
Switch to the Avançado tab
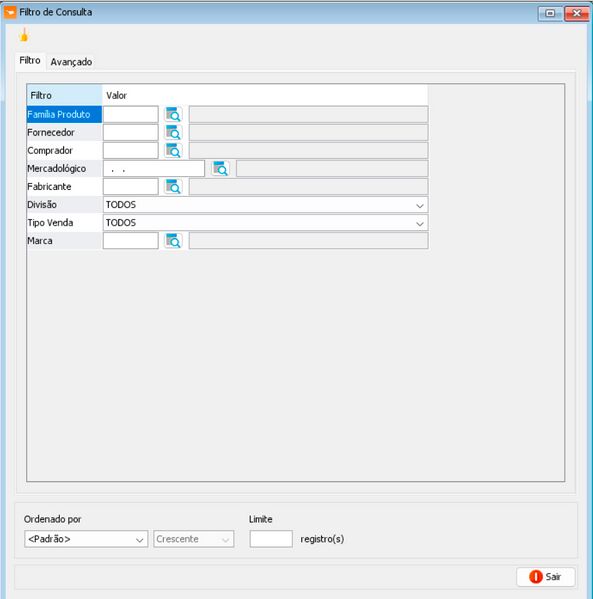[71, 62]
